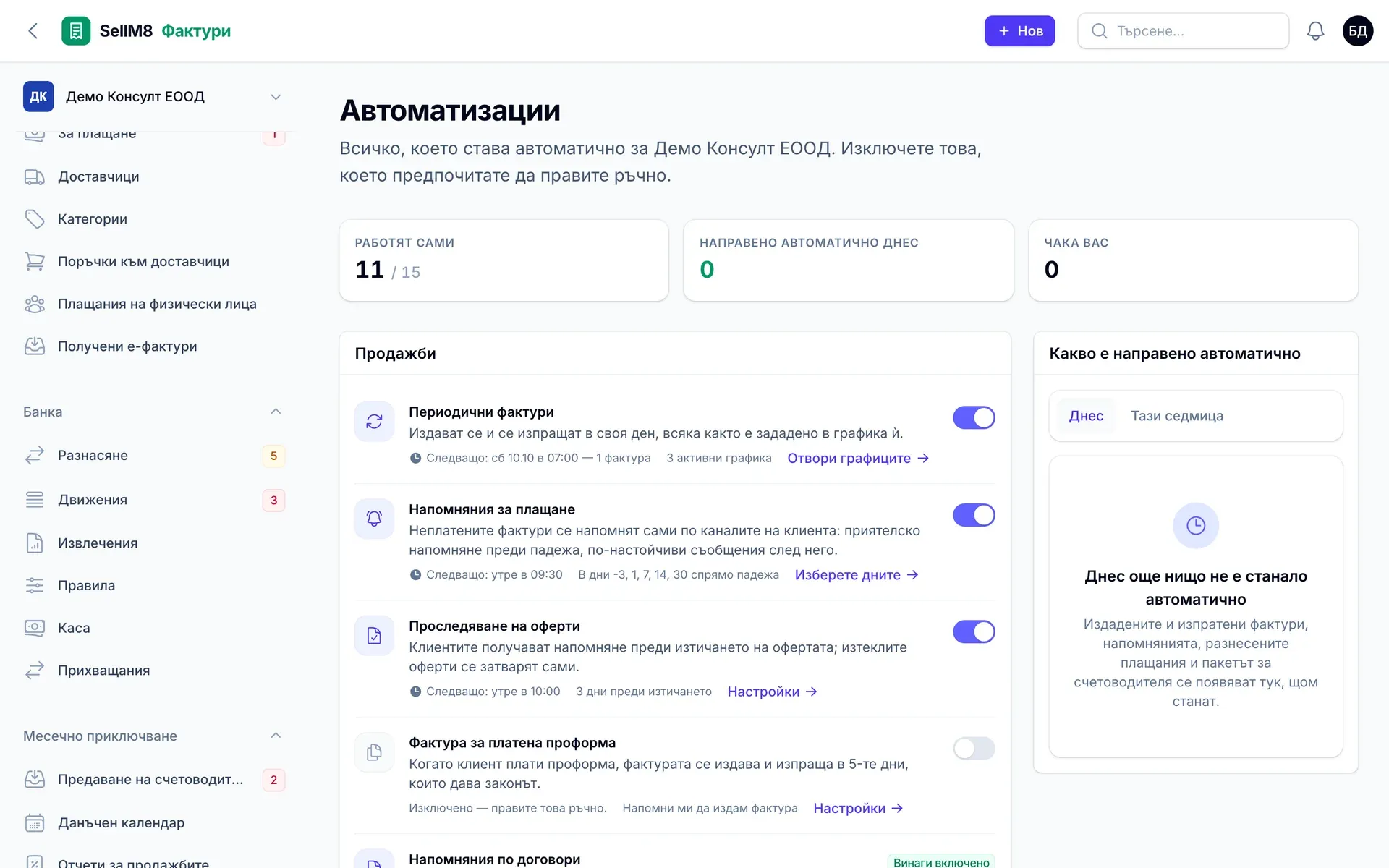Click the Изберете дните link
The image size is (1389, 868).
pyautogui.click(x=857, y=575)
